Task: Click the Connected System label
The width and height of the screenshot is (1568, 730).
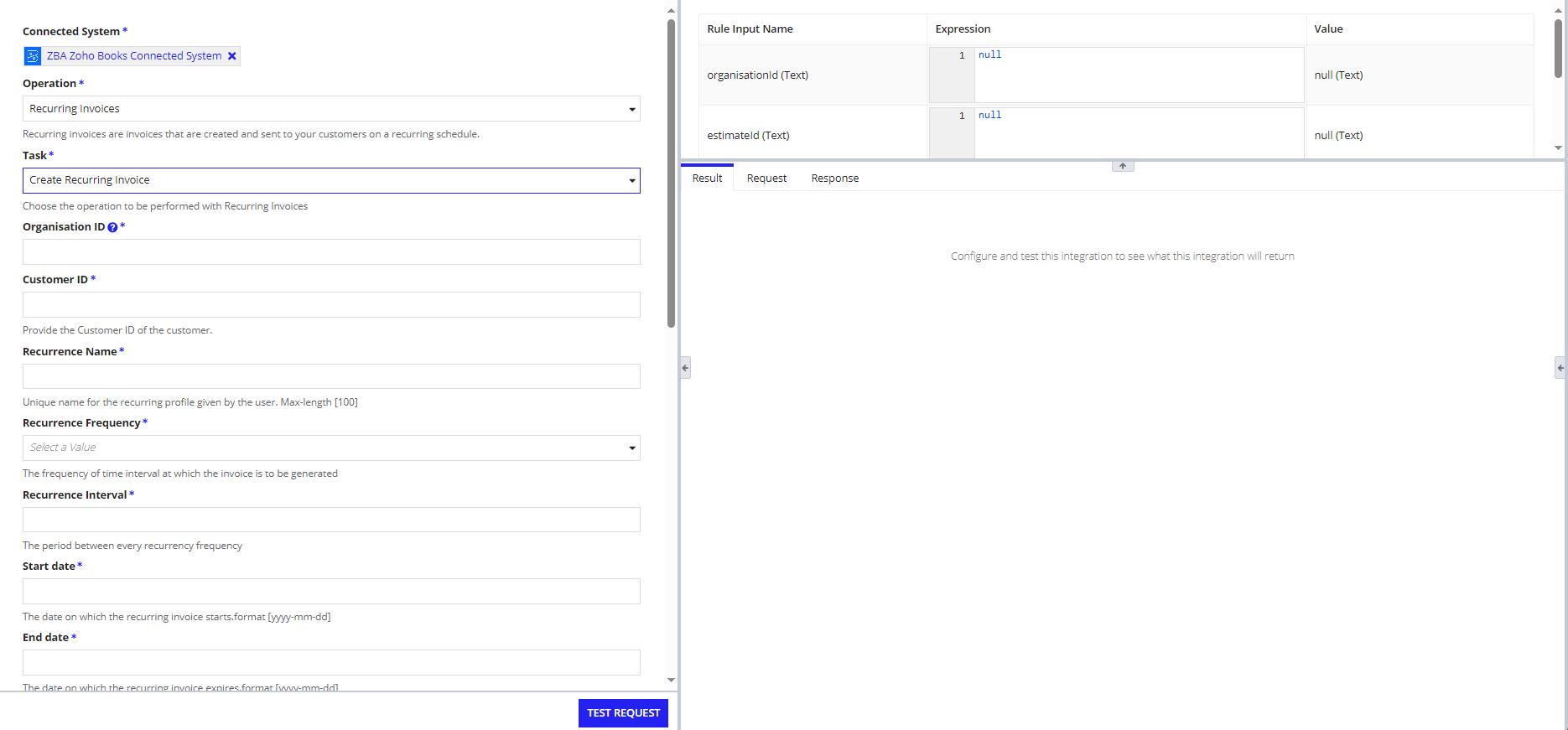Action: pyautogui.click(x=71, y=31)
